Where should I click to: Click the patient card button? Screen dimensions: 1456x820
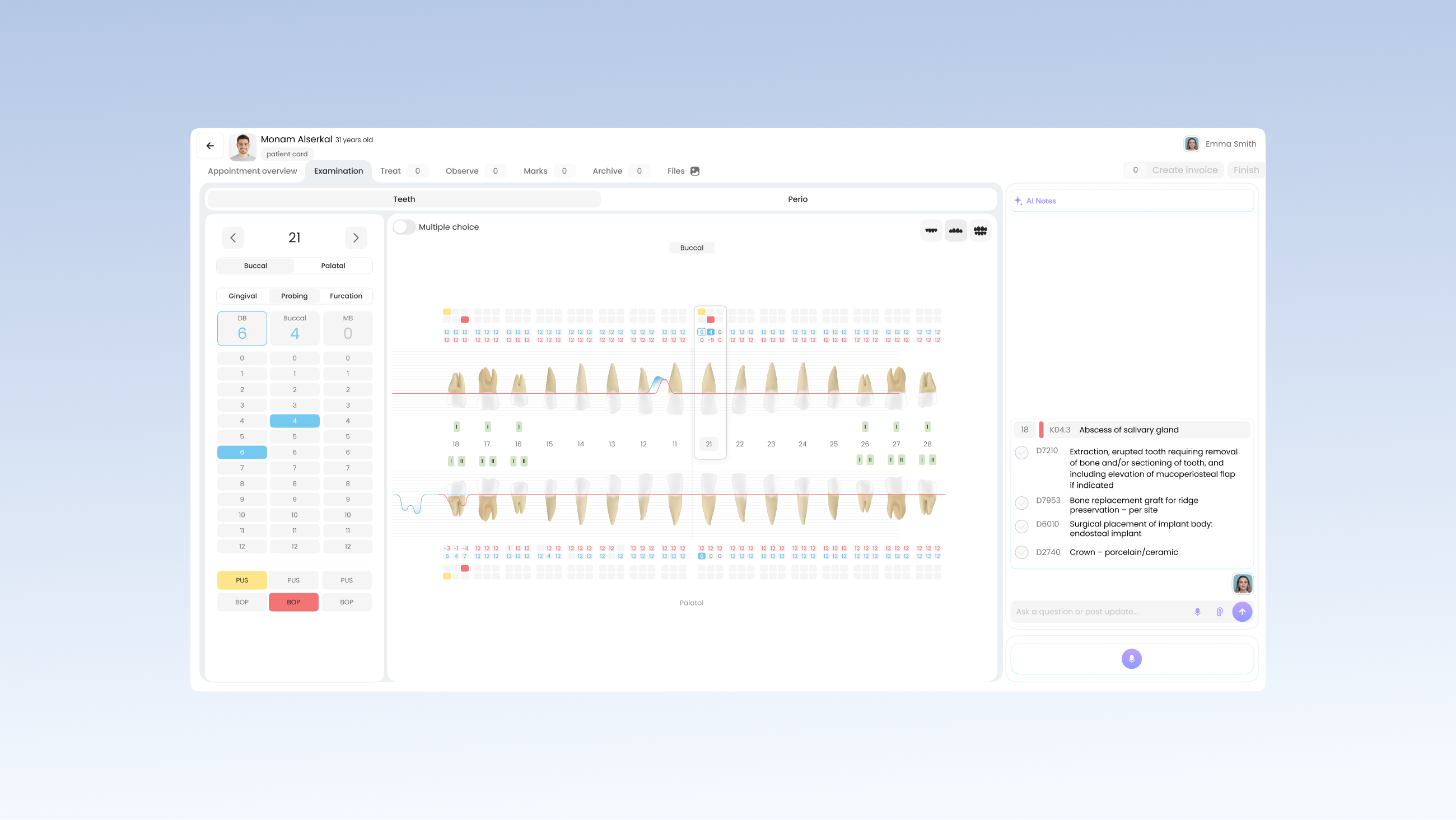coord(287,154)
